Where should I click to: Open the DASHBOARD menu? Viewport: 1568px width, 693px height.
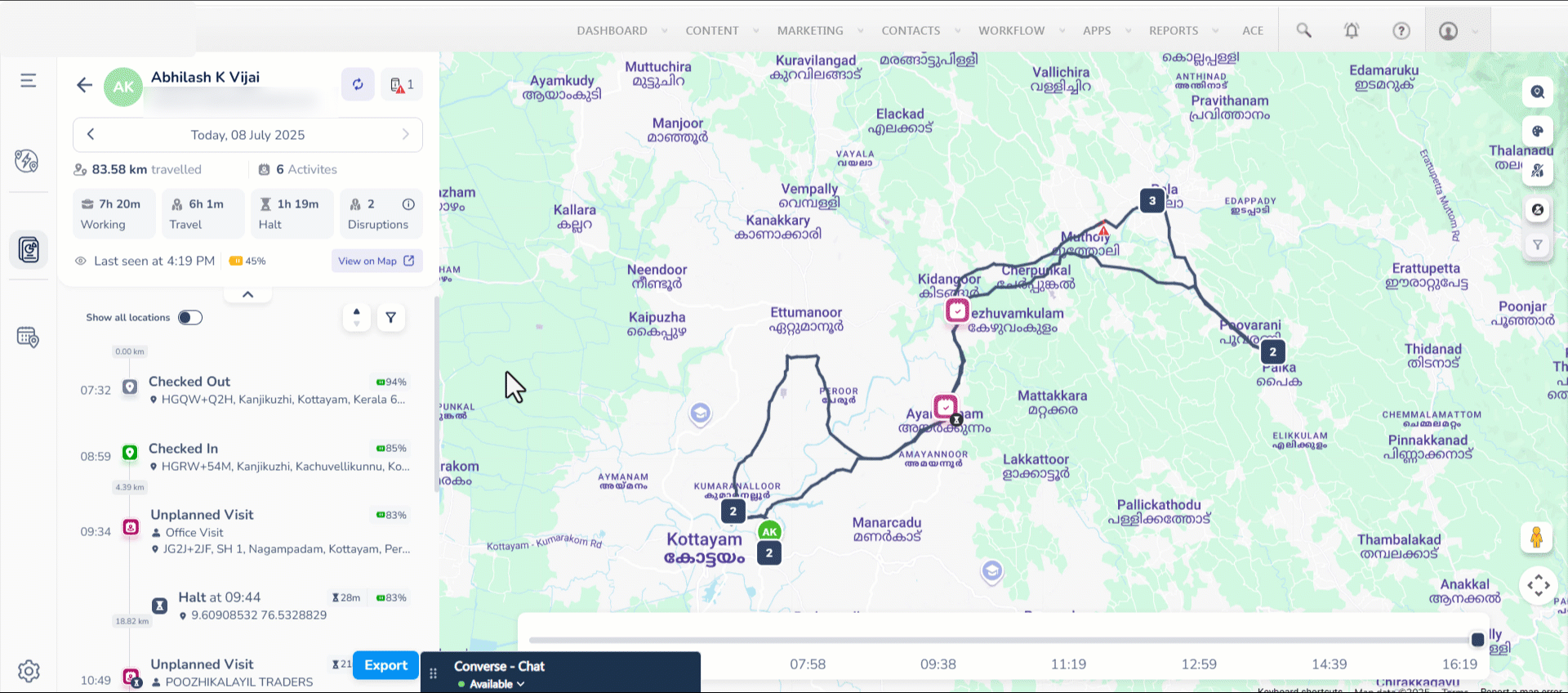click(x=612, y=30)
